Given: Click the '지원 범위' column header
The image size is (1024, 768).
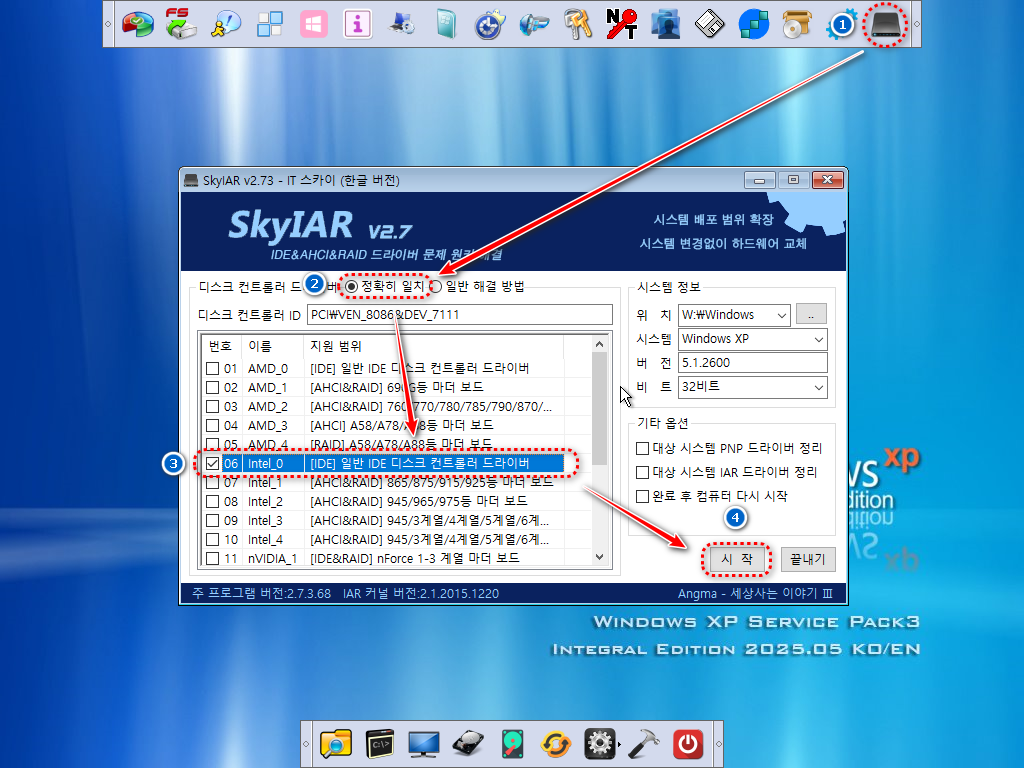Looking at the screenshot, I should 433,346.
